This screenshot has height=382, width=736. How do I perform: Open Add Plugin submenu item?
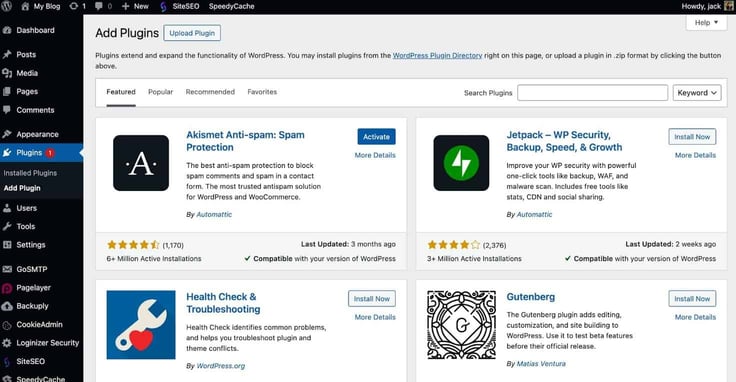click(x=22, y=188)
